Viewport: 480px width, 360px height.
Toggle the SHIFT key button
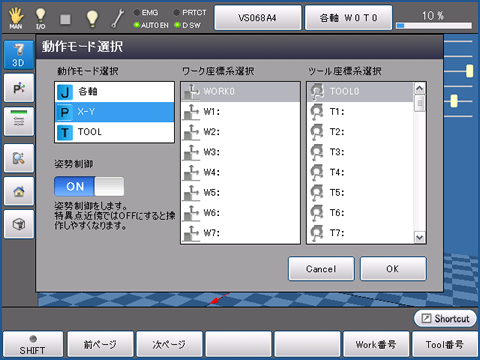click(x=32, y=345)
